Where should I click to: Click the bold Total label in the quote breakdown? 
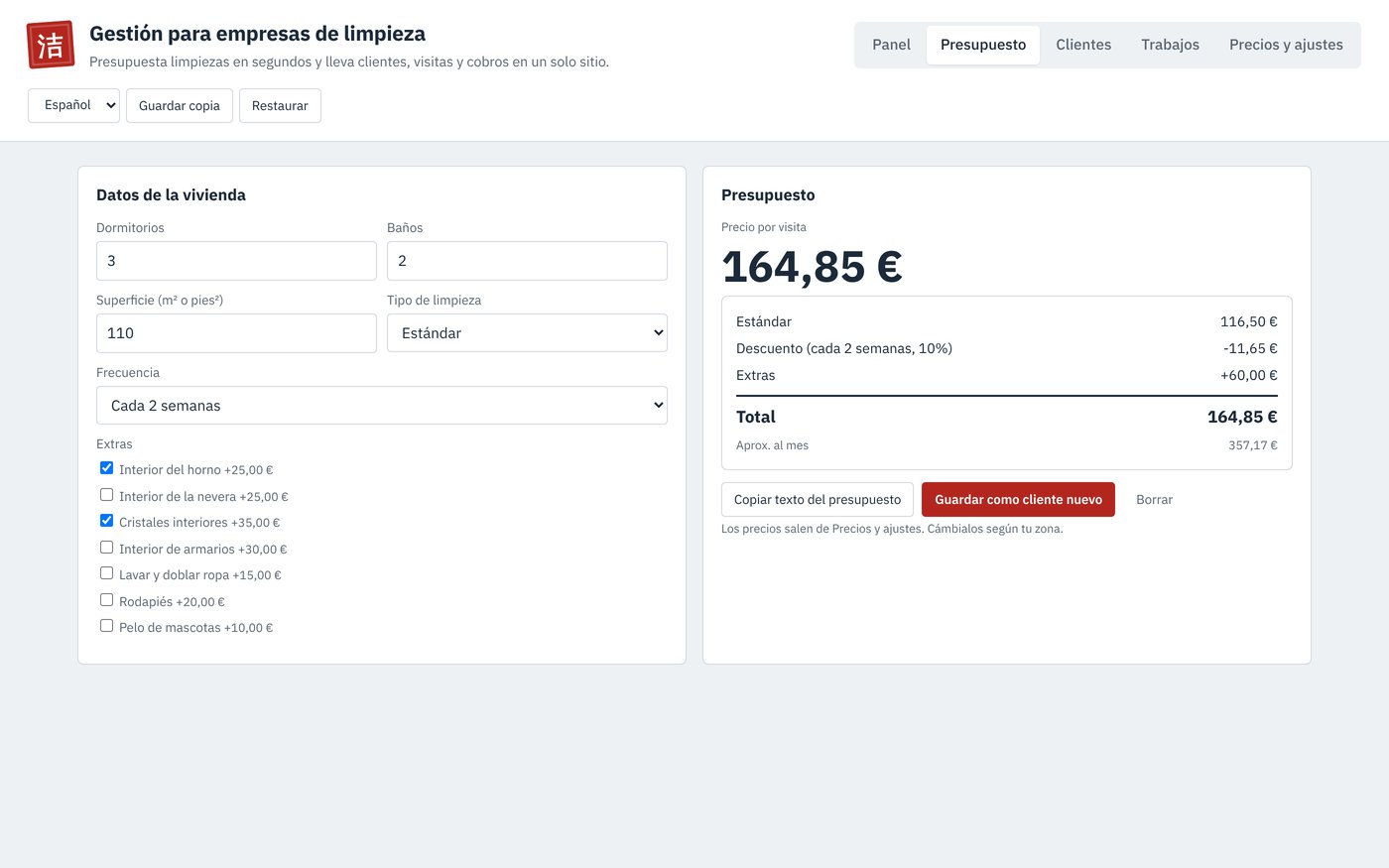756,417
